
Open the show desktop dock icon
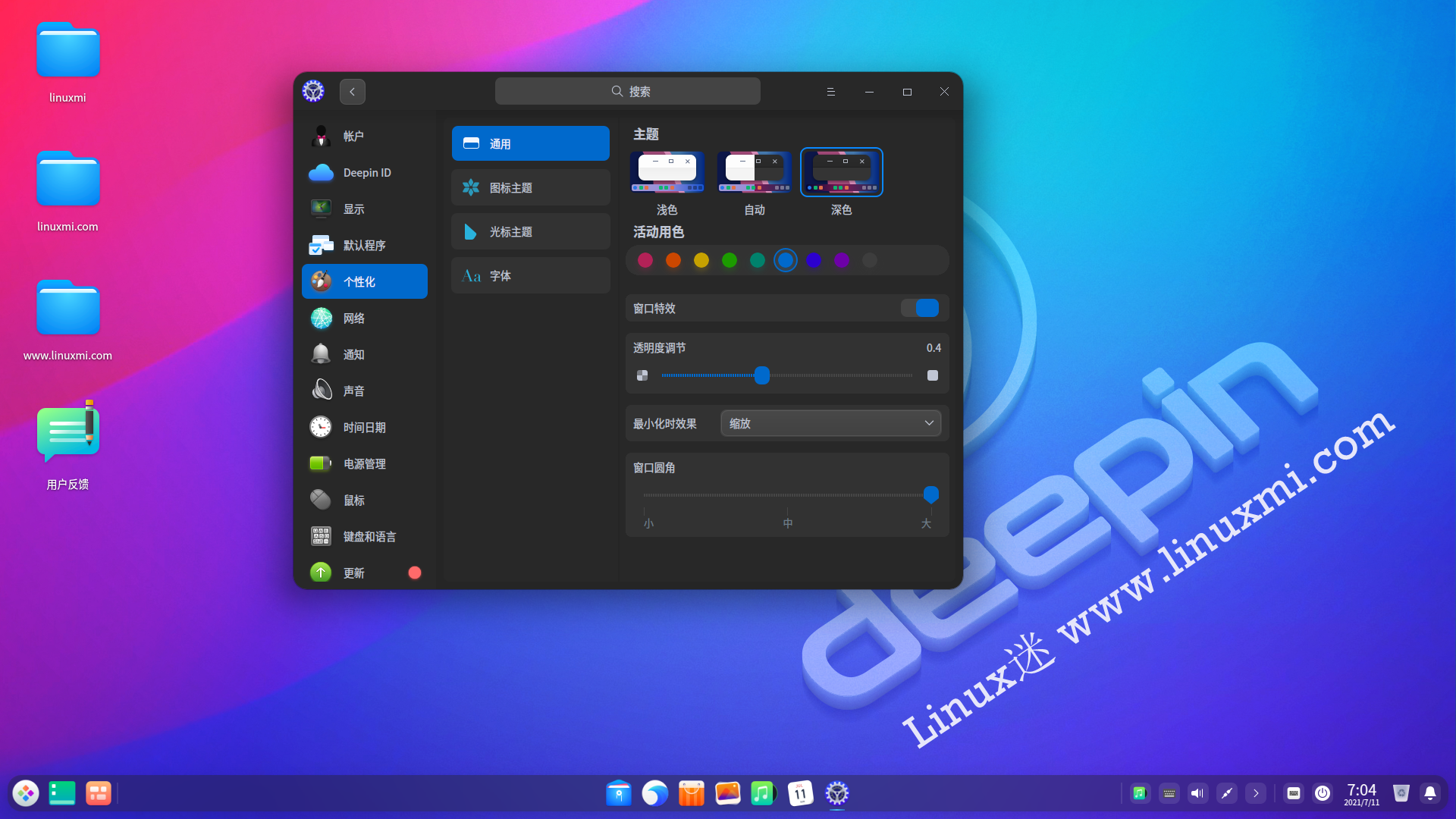coord(62,793)
